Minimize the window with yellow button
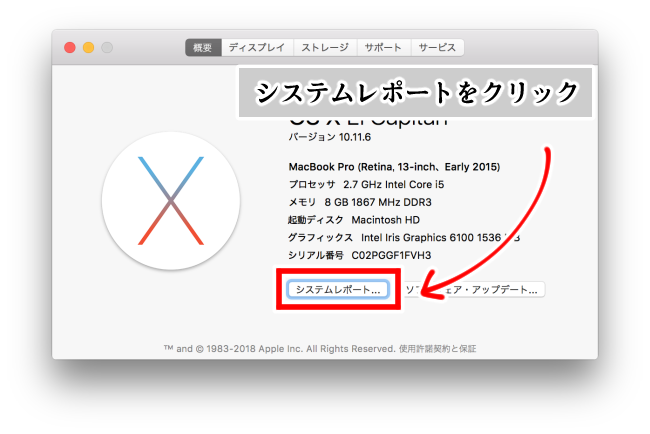650x434 pixels. click(88, 48)
